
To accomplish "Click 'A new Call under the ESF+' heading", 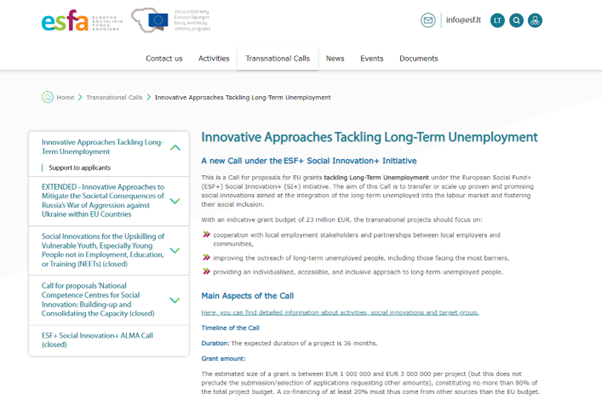I will (309, 161).
